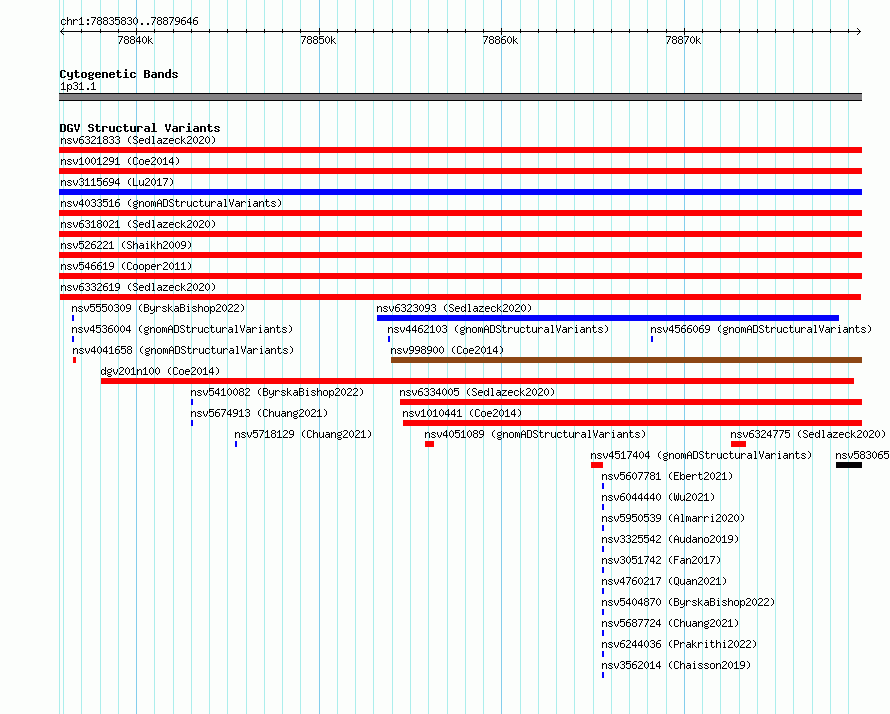The image size is (890, 714).
Task: Open nsv3325542 (Audano2019) label
Action: [670, 539]
